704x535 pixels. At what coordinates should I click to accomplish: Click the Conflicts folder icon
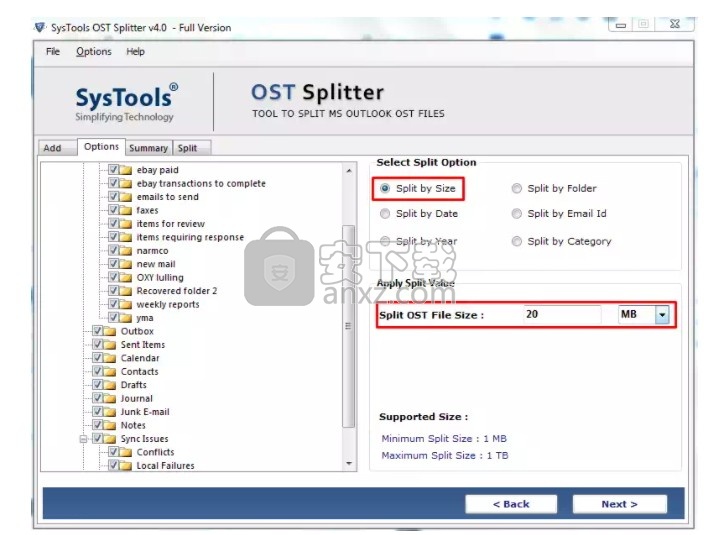[126, 452]
